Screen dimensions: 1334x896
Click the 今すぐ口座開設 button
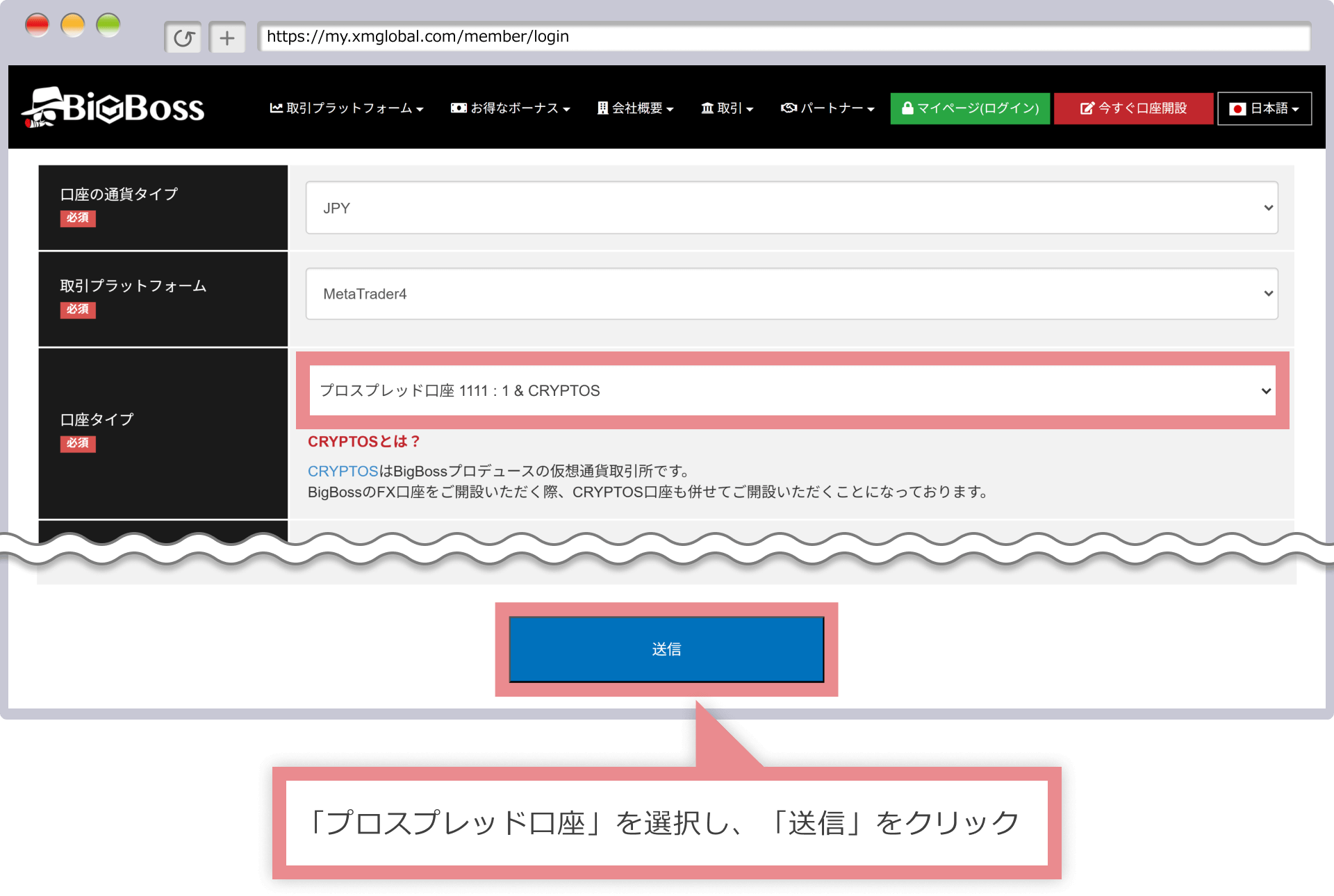click(1133, 108)
